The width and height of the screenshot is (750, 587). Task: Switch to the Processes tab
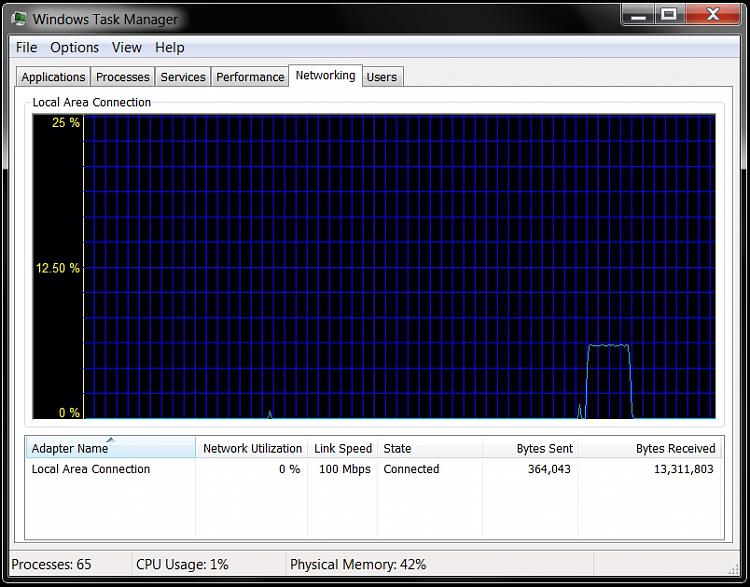tap(122, 77)
